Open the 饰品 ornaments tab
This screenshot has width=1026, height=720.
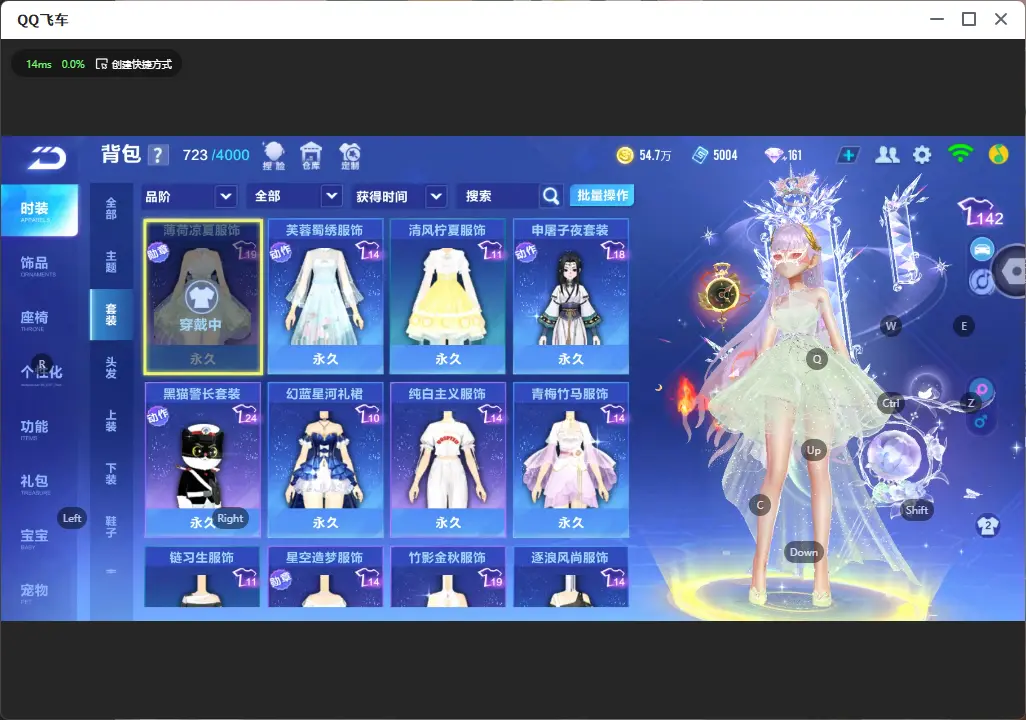pyautogui.click(x=38, y=264)
